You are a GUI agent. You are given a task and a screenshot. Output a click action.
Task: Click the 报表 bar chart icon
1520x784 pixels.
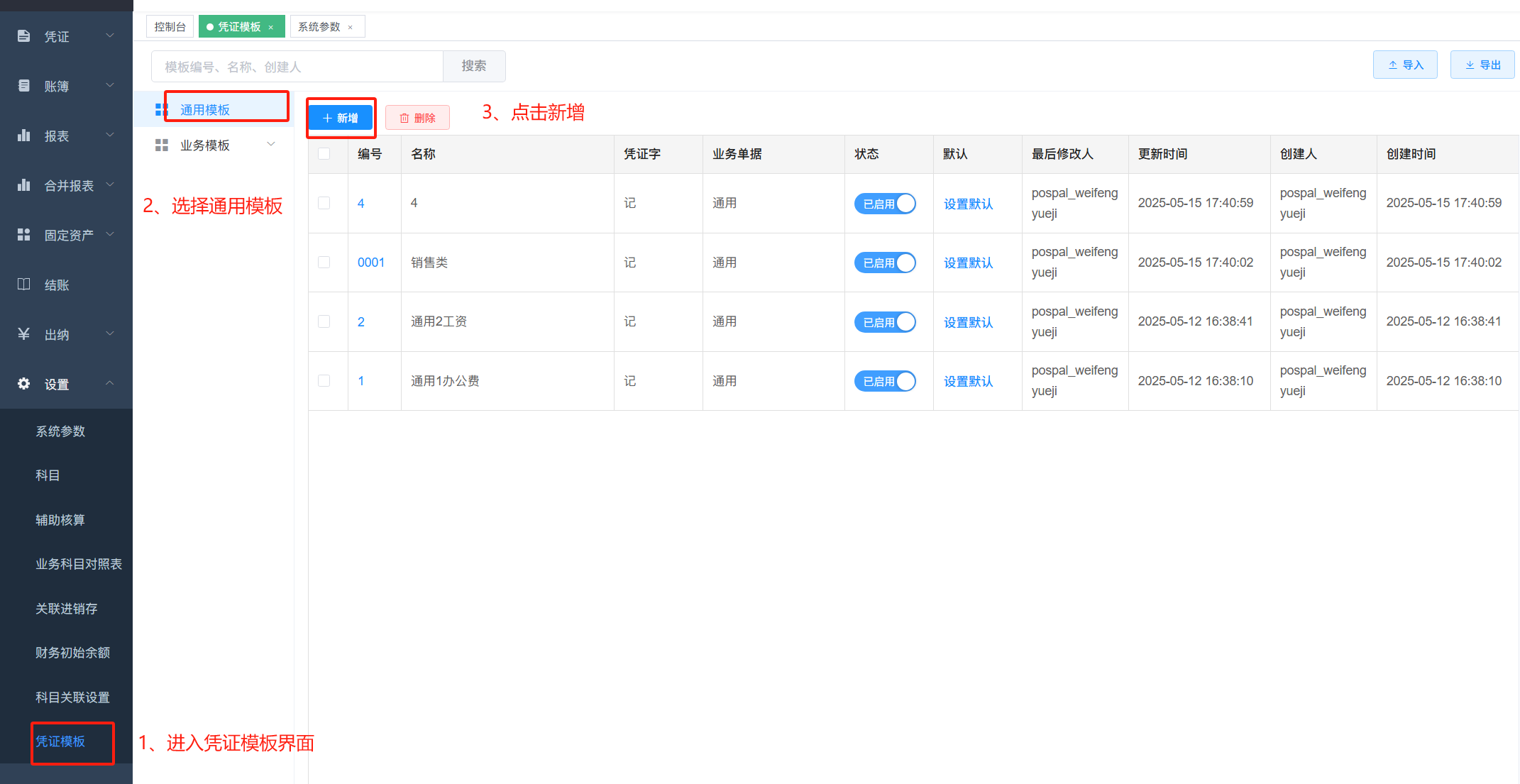click(x=23, y=135)
